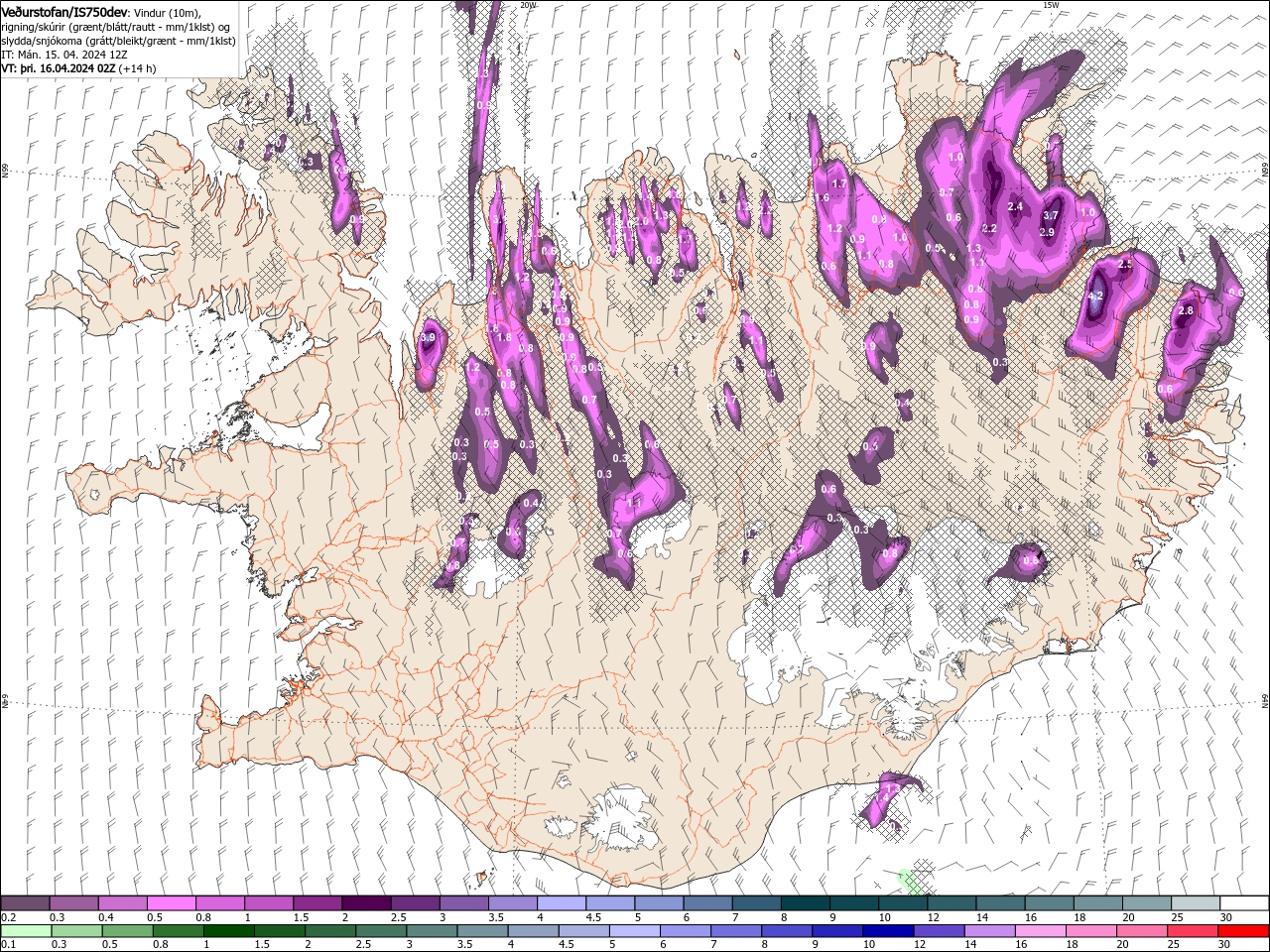
Task: Click the 'VT: þri. 16.04.2024 02Z' valid time line
Action: pyautogui.click(x=60, y=68)
